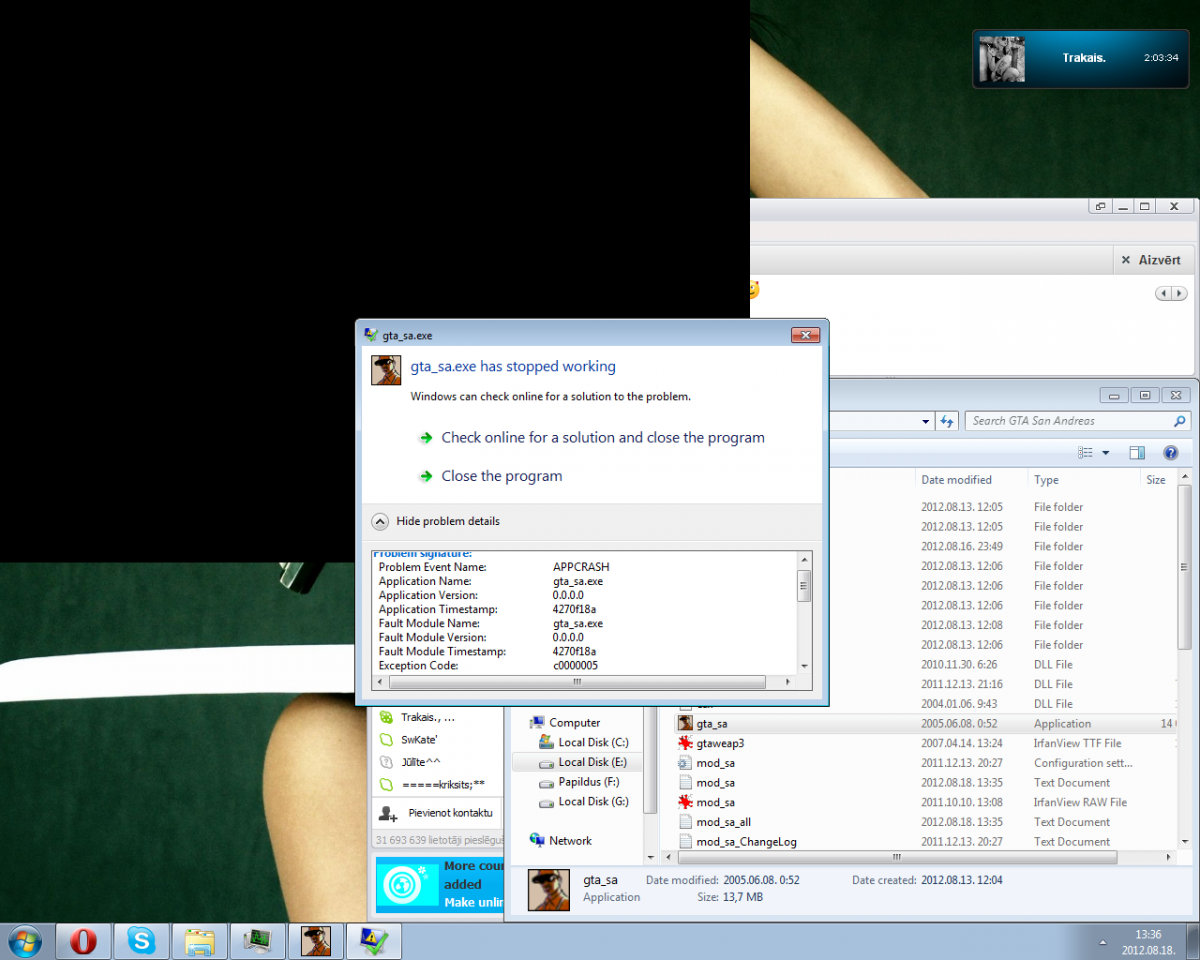The image size is (1200, 960).
Task: Select the gtaweap3 file row
Action: [x=925, y=743]
